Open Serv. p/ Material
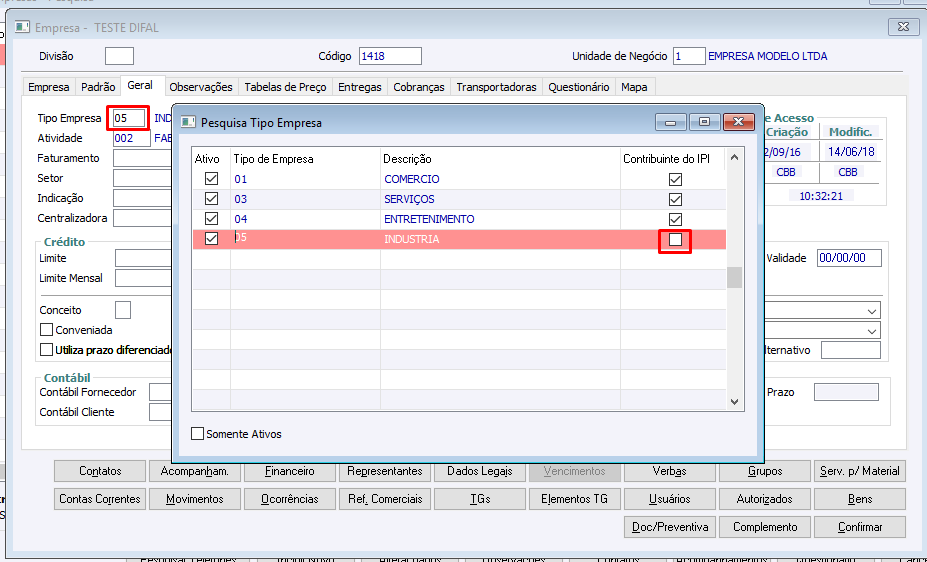 pyautogui.click(x=860, y=471)
